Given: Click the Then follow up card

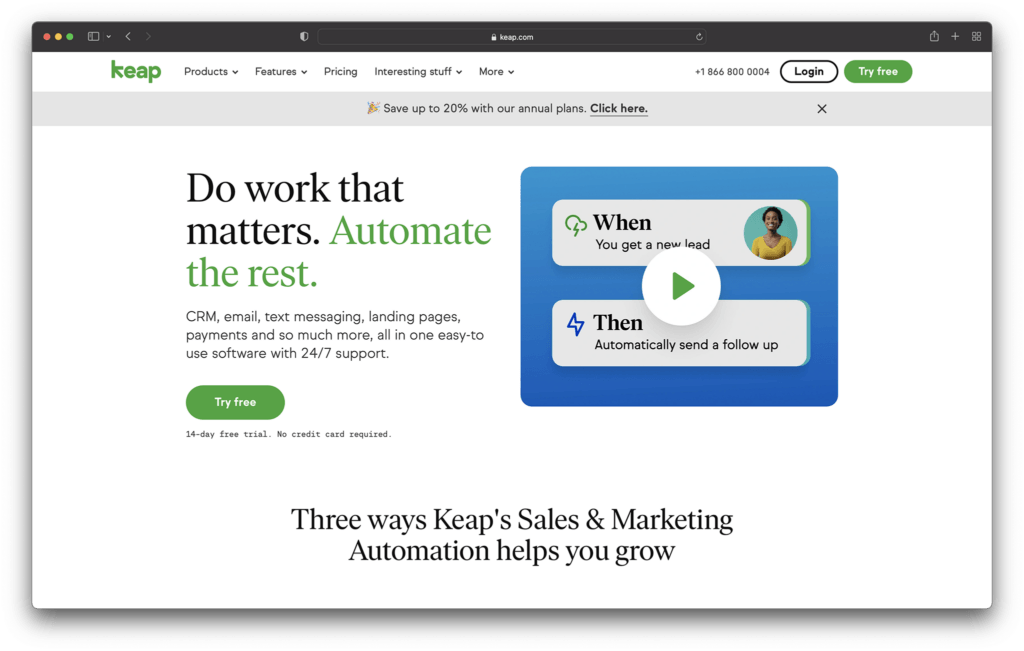Looking at the screenshot, I should pos(680,333).
